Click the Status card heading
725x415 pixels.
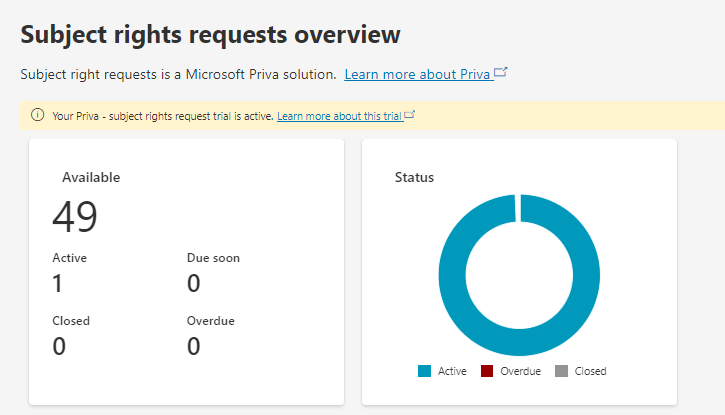(414, 177)
